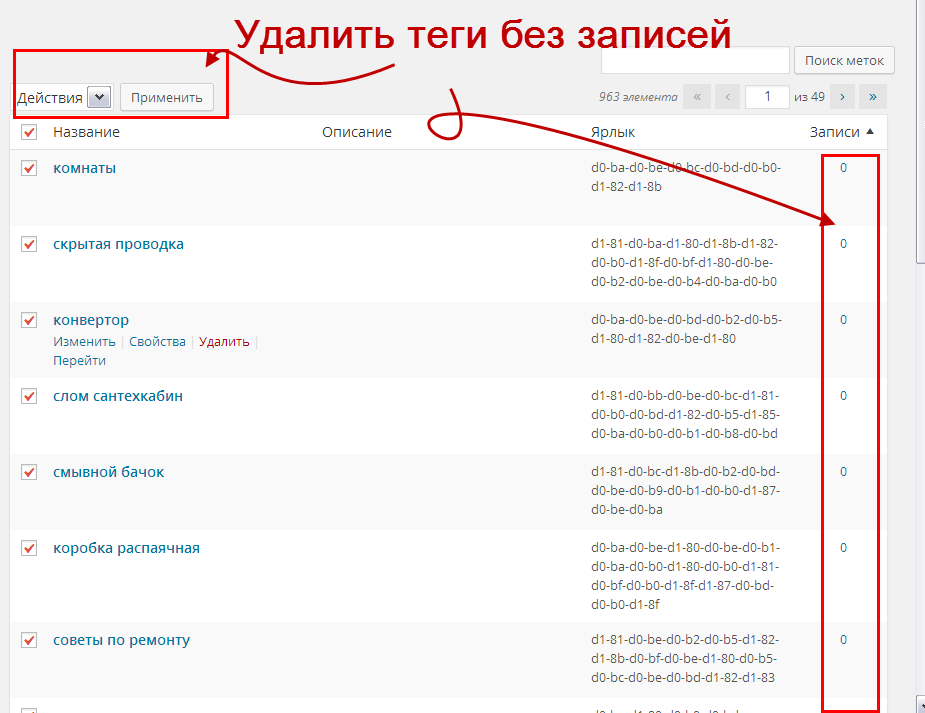The width and height of the screenshot is (925, 713).
Task: Open the слом сантехкабин tag
Action: 118,396
